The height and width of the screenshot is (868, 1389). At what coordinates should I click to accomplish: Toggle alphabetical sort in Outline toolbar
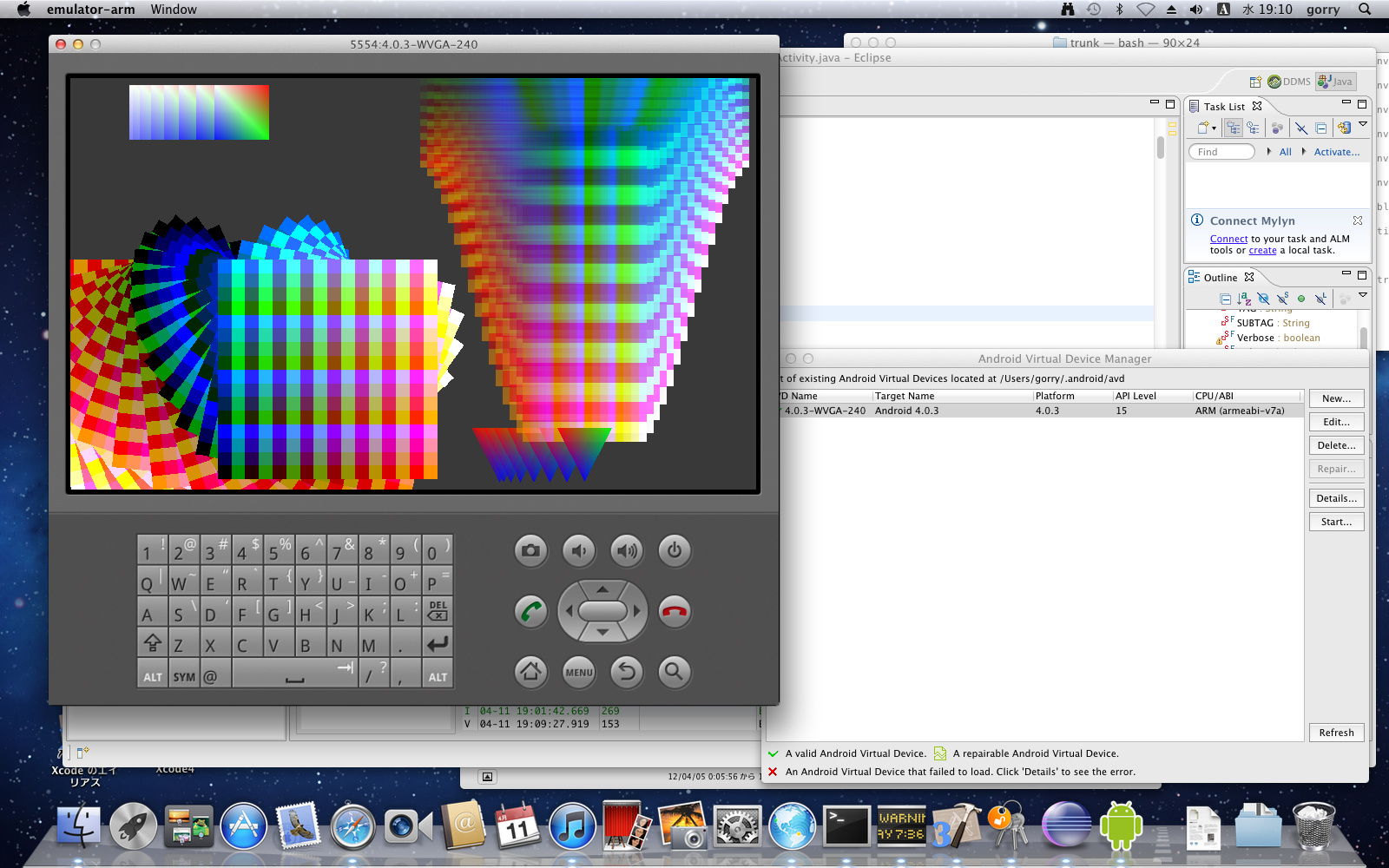coord(1244,299)
